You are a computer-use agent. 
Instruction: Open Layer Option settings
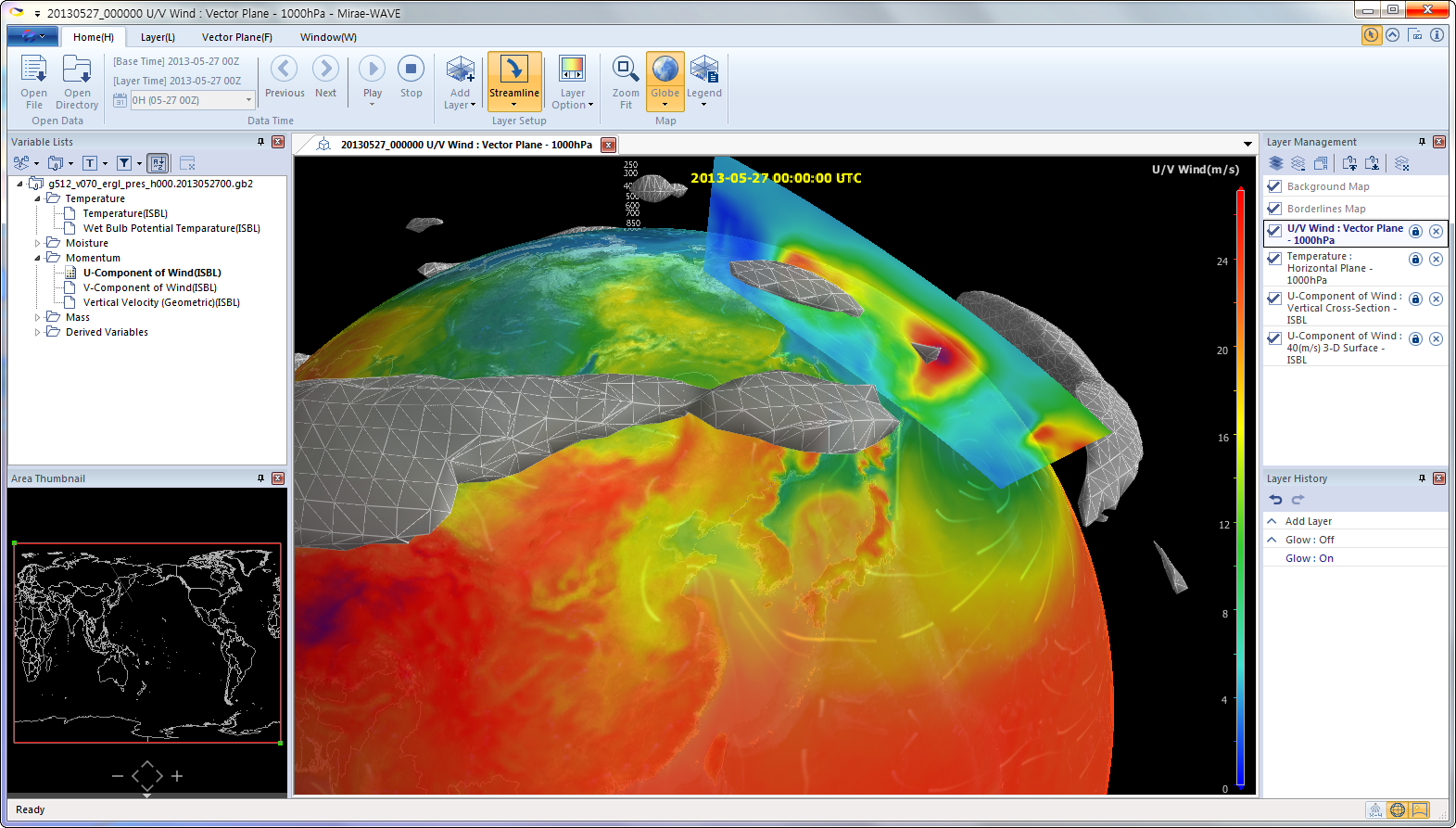point(572,82)
